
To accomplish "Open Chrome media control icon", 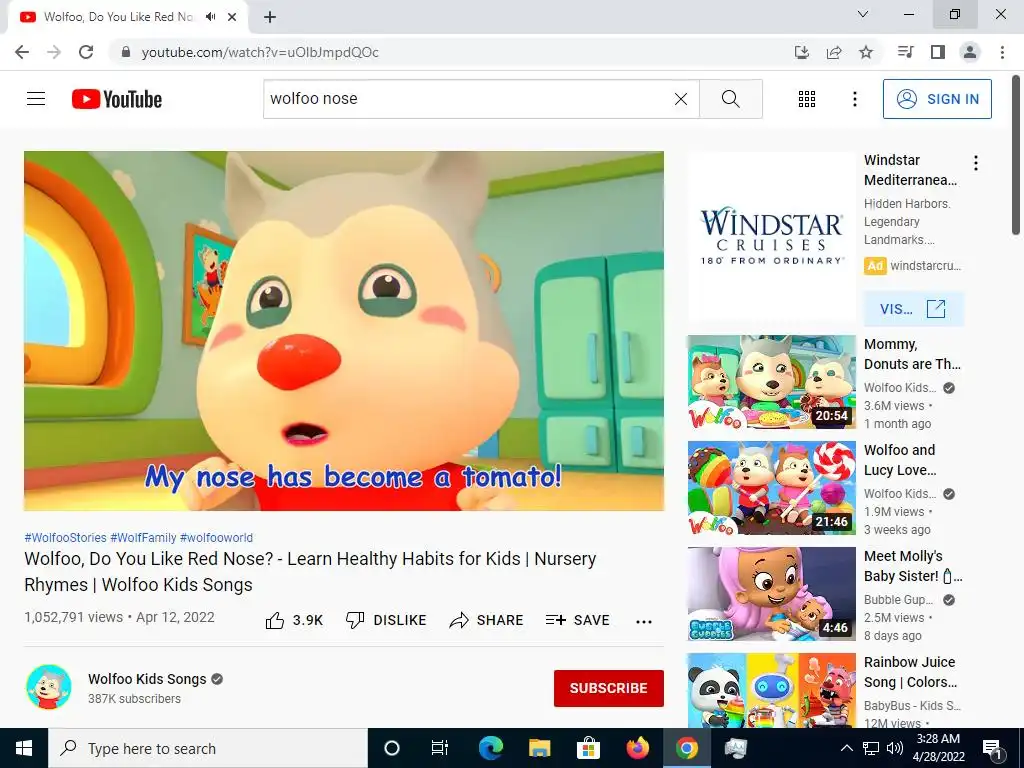I will [905, 52].
